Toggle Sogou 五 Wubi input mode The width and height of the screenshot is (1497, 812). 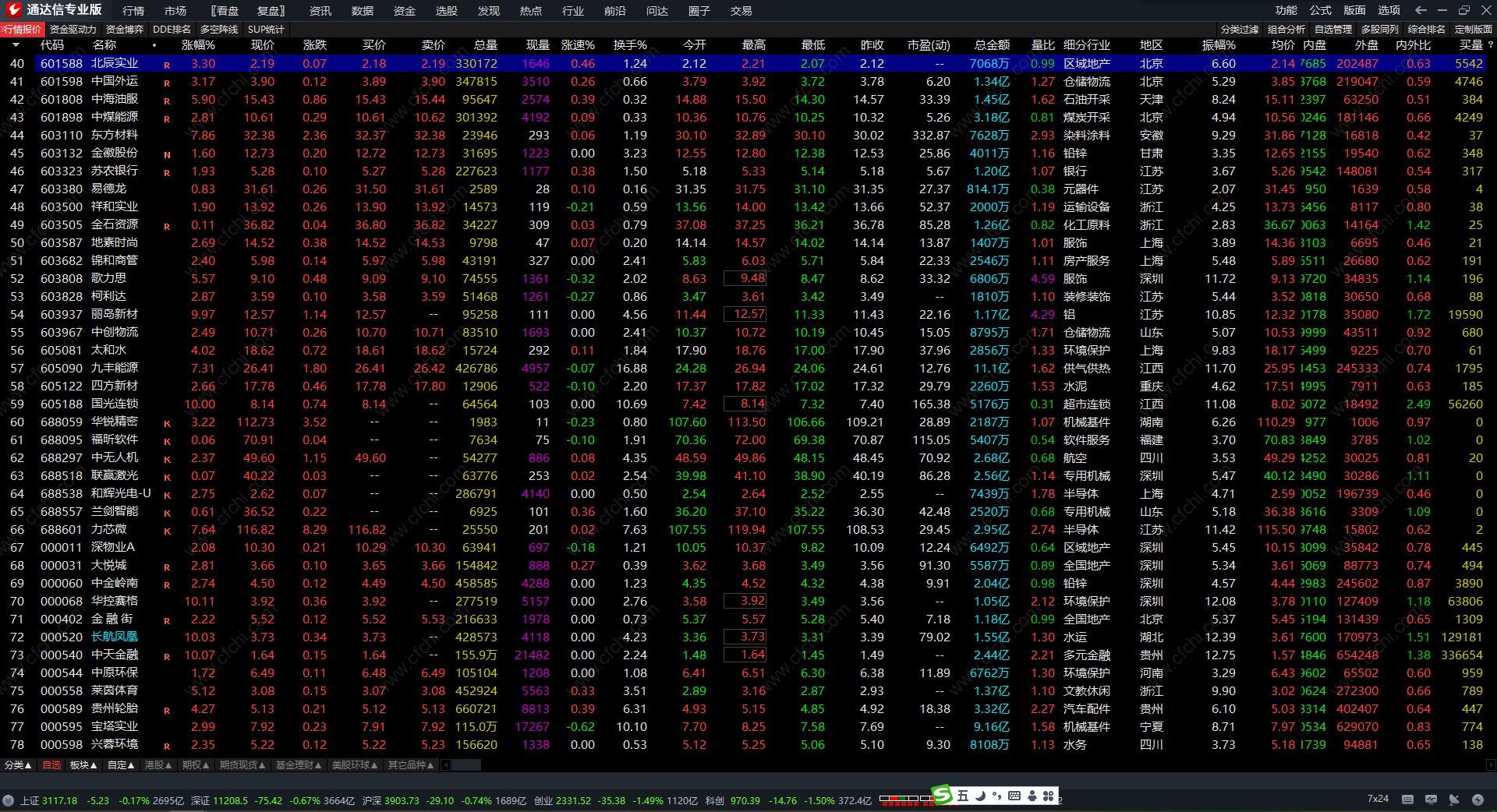(x=963, y=796)
